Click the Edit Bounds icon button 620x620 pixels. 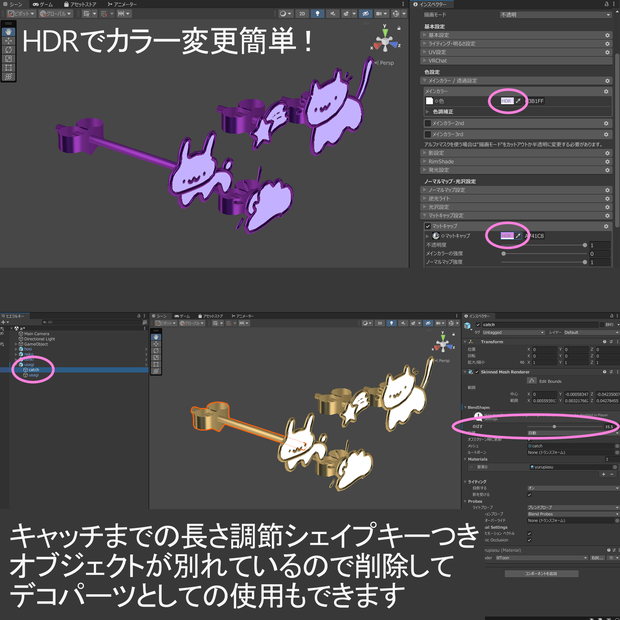(532, 380)
